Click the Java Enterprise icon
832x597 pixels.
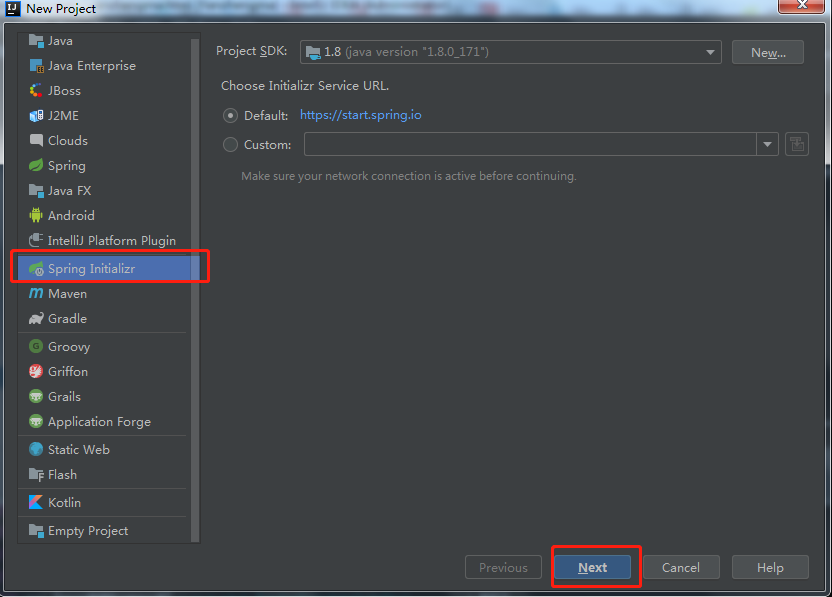[x=36, y=66]
